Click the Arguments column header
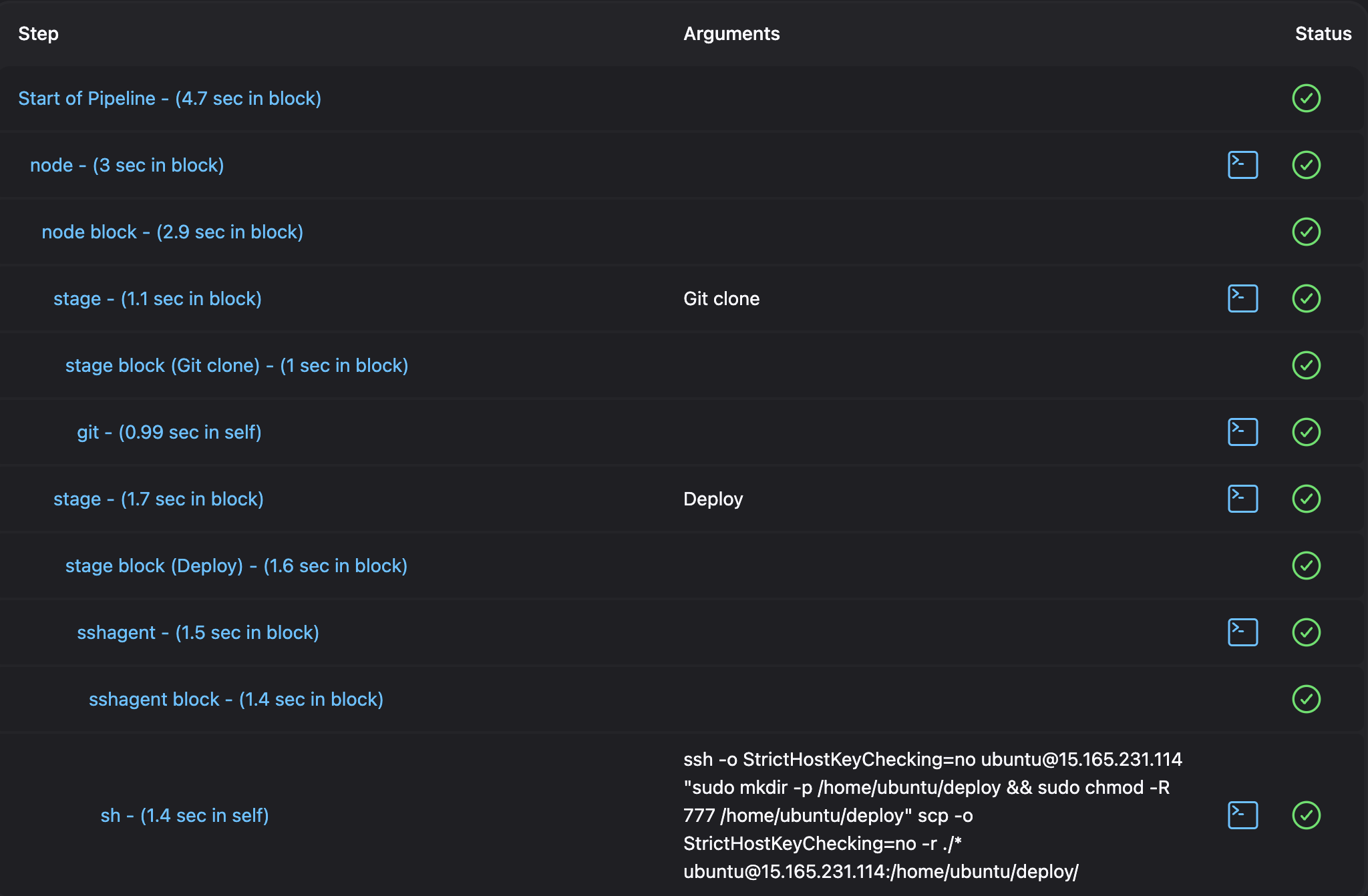 (x=731, y=33)
